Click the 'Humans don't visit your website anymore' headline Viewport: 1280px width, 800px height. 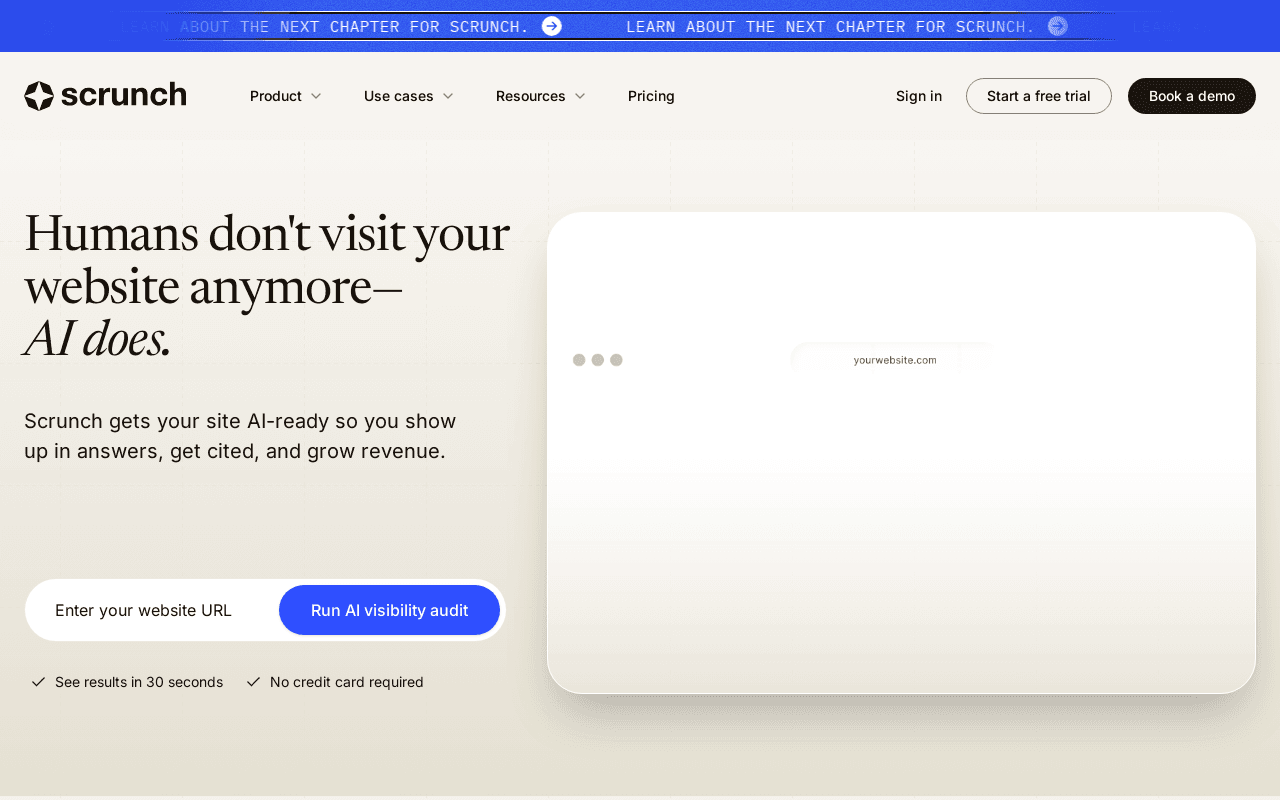click(267, 286)
